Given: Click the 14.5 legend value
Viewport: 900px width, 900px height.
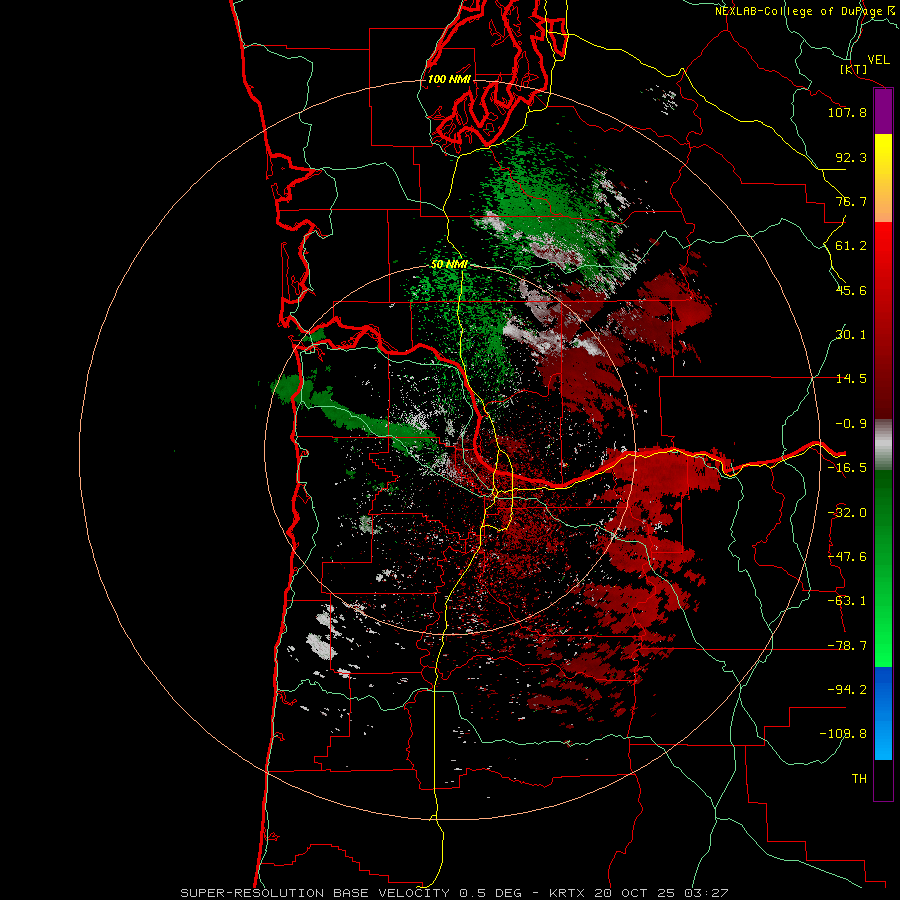Looking at the screenshot, I should 851,379.
